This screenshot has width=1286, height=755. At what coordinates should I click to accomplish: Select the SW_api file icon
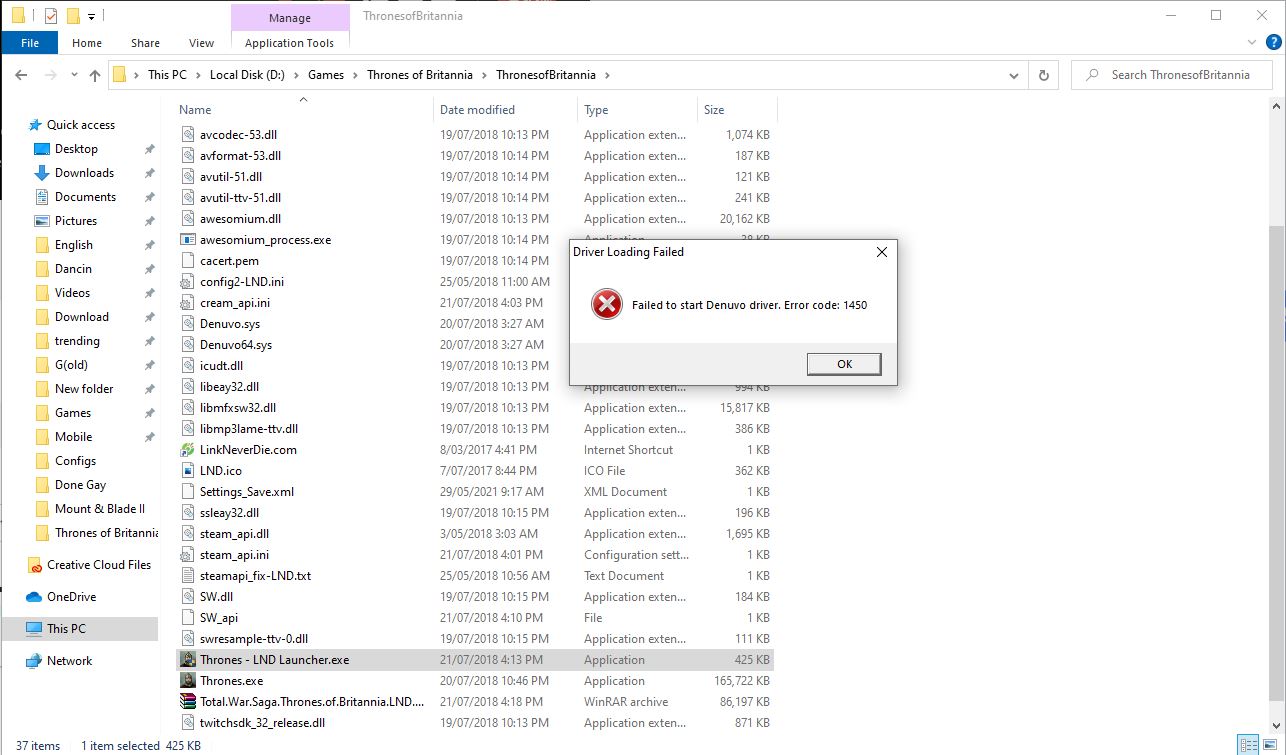187,618
